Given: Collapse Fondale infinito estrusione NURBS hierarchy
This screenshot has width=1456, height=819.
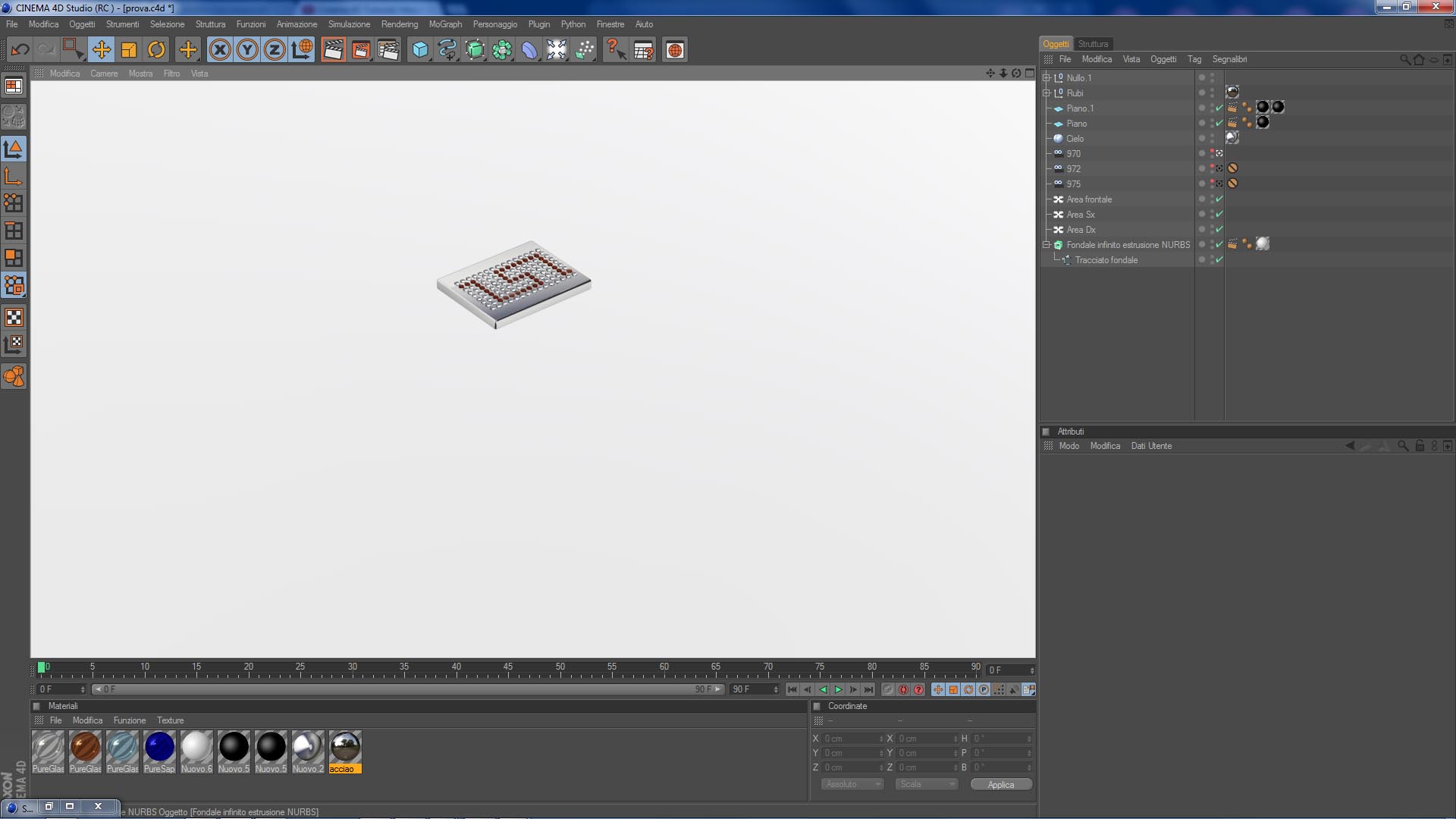Looking at the screenshot, I should pyautogui.click(x=1046, y=245).
